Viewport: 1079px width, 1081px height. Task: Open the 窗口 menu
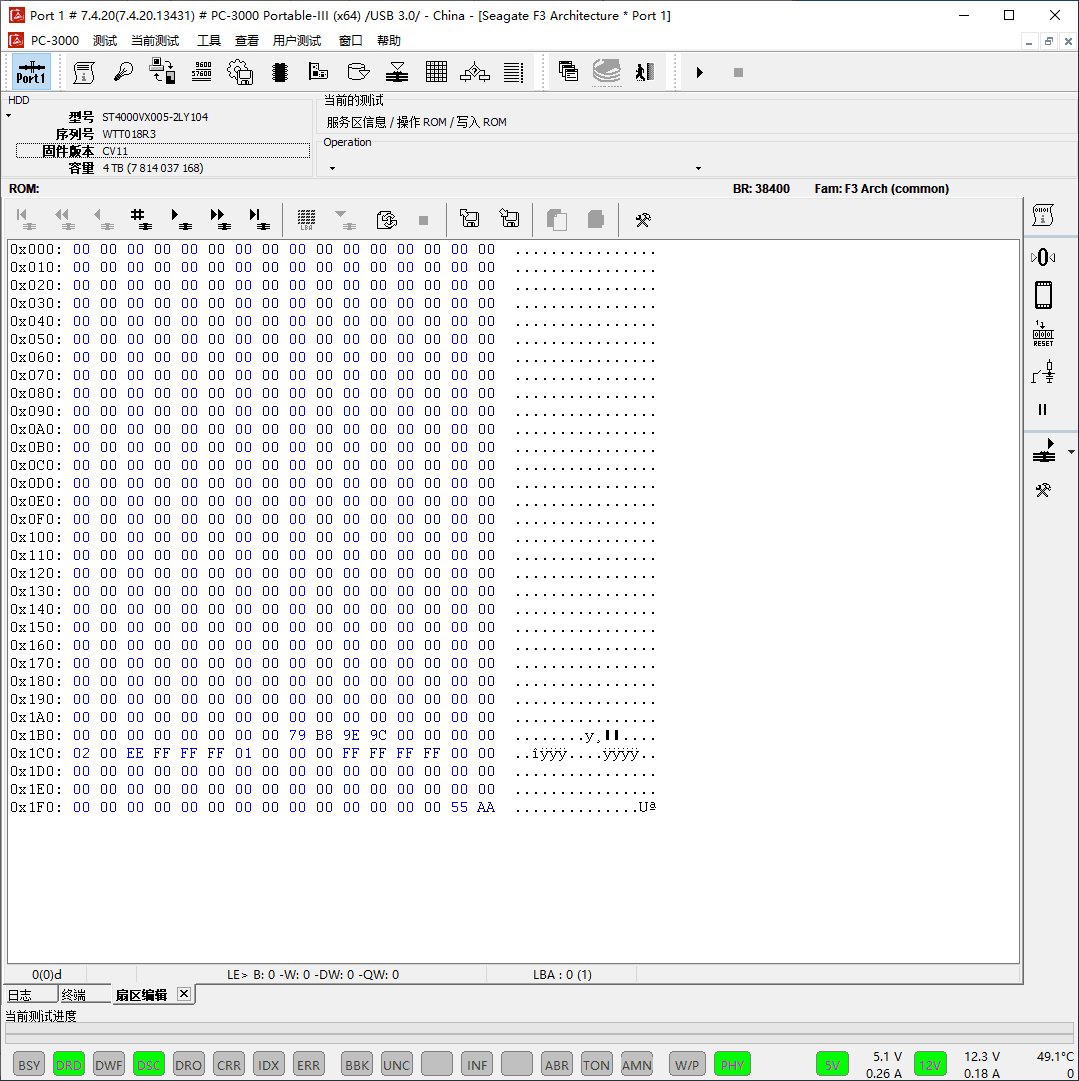click(351, 41)
